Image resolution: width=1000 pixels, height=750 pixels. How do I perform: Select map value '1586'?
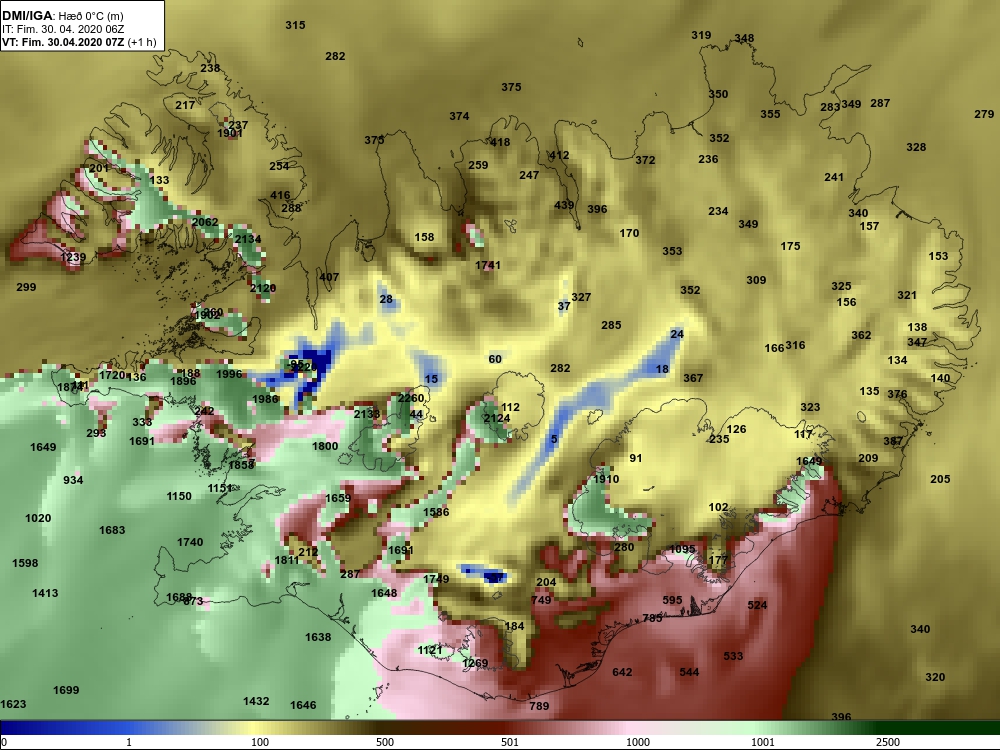click(x=436, y=512)
